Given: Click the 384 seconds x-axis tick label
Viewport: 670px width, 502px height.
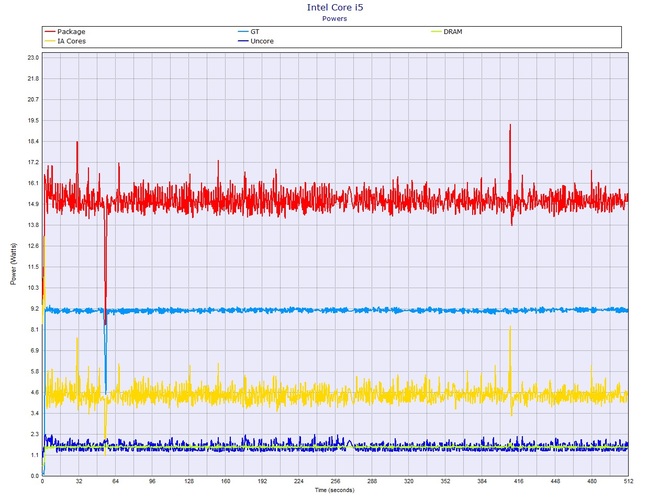Looking at the screenshot, I should tap(482, 481).
